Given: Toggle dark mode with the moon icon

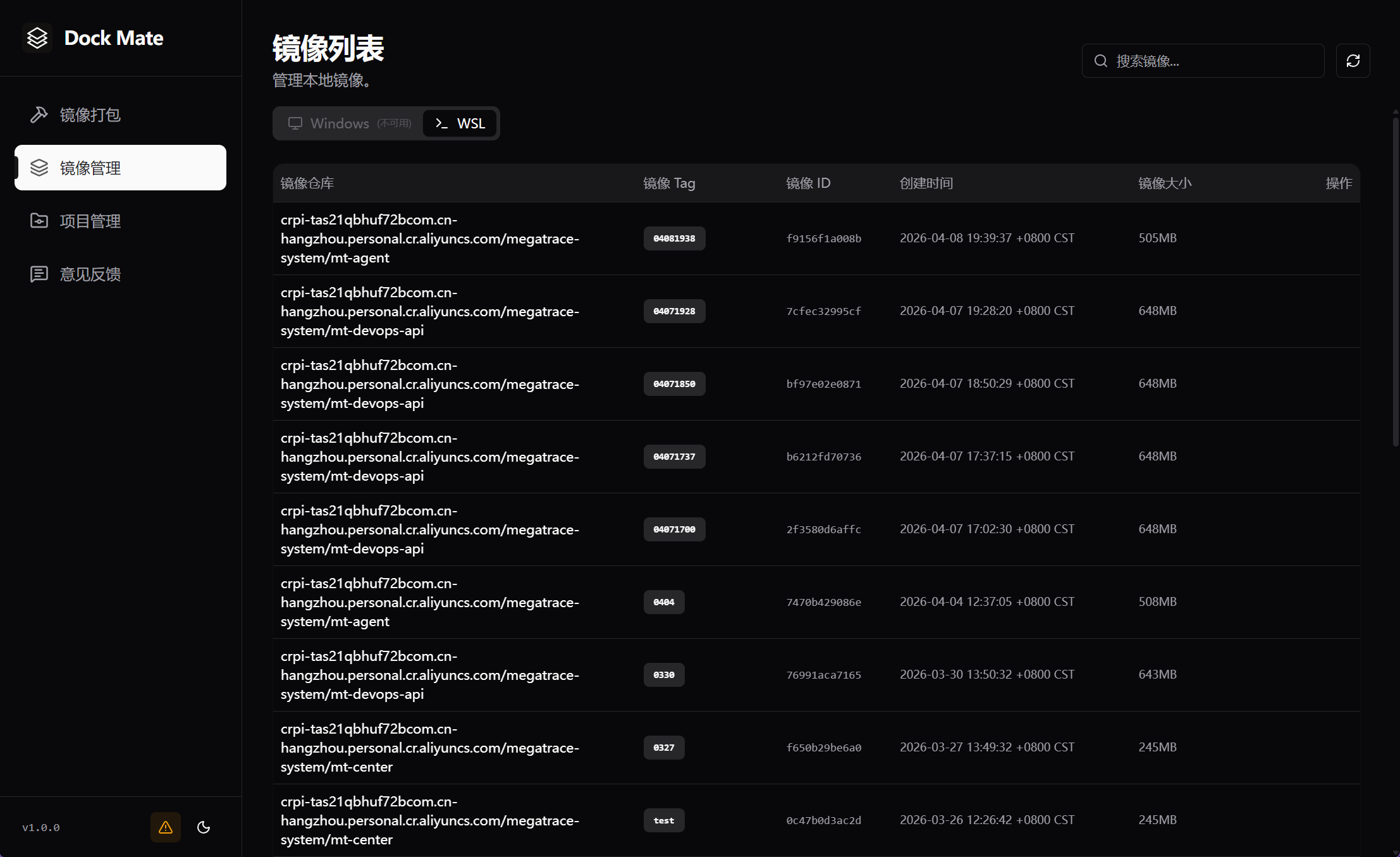Looking at the screenshot, I should (203, 827).
